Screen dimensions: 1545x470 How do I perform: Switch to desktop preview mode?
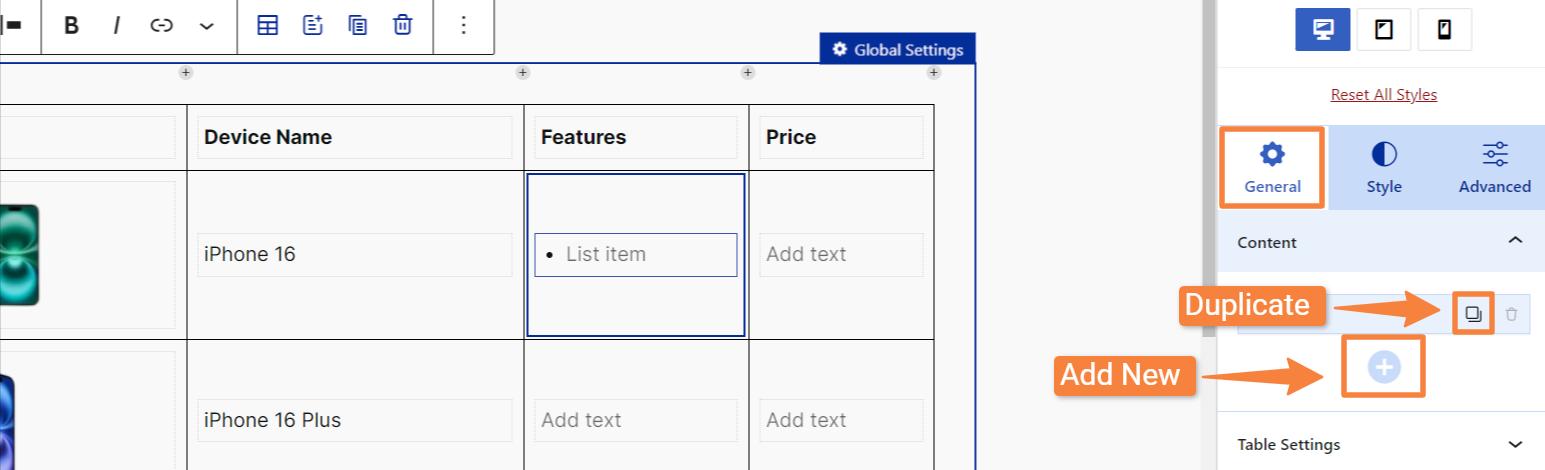(x=1323, y=30)
